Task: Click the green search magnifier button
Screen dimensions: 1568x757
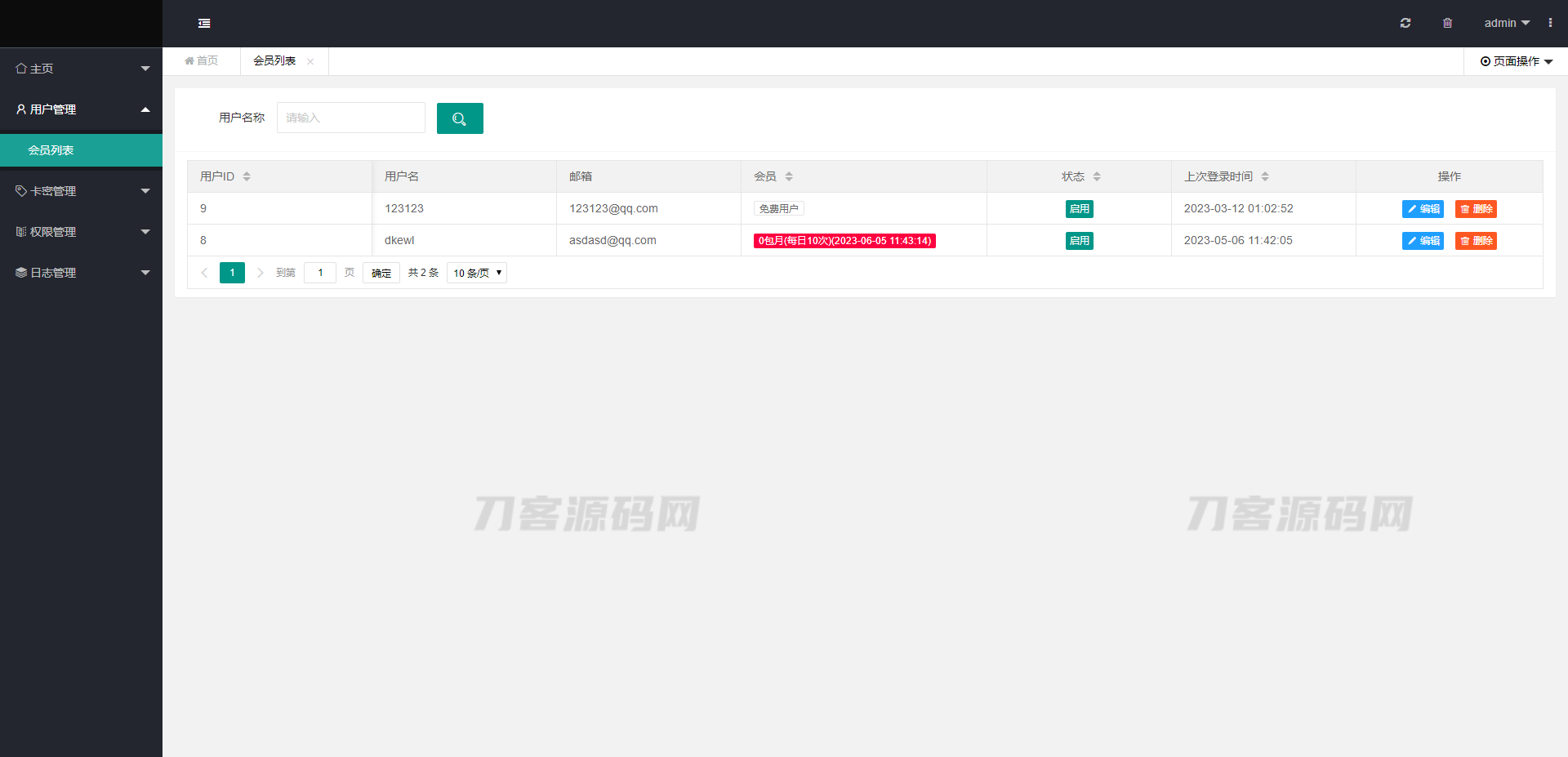Action: tap(460, 118)
